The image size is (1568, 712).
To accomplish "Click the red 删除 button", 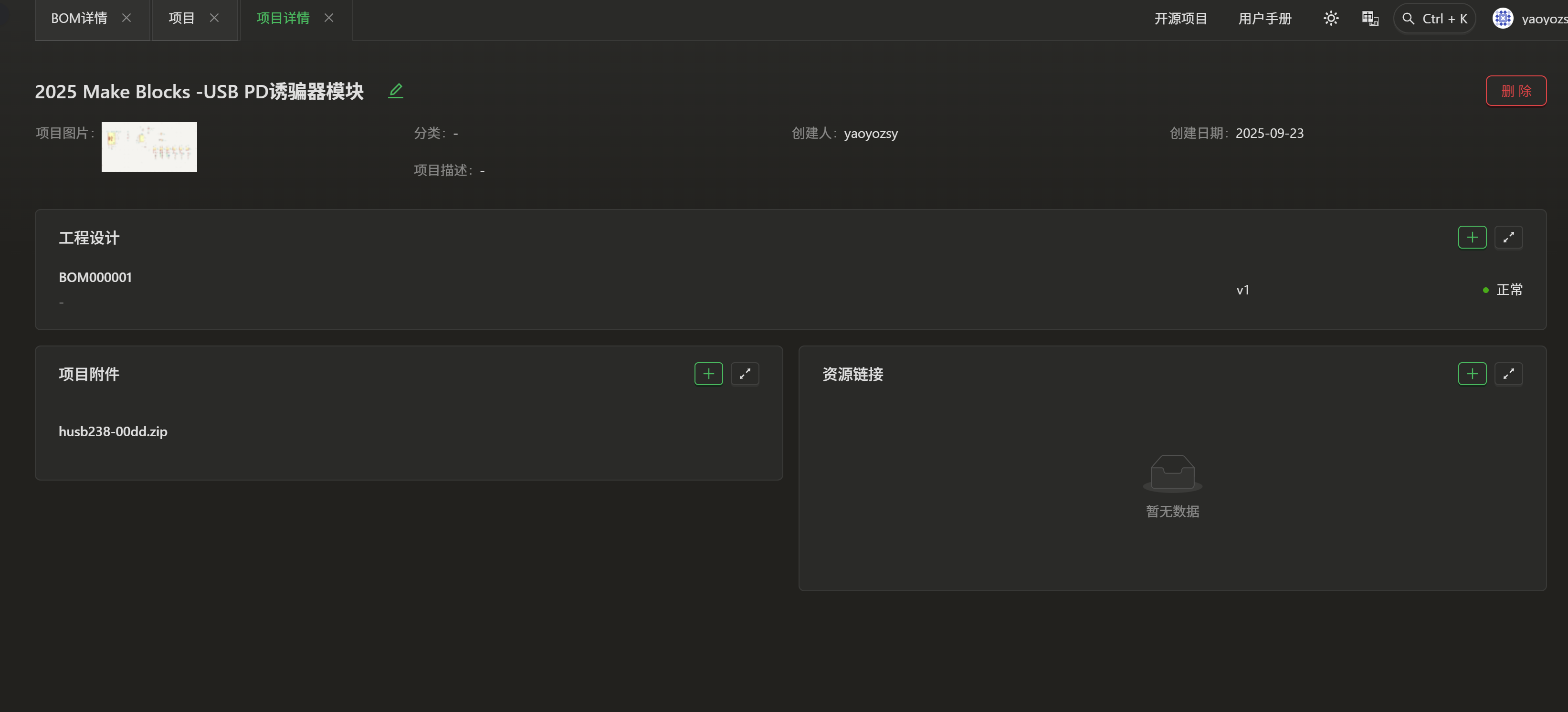I will tap(1515, 91).
